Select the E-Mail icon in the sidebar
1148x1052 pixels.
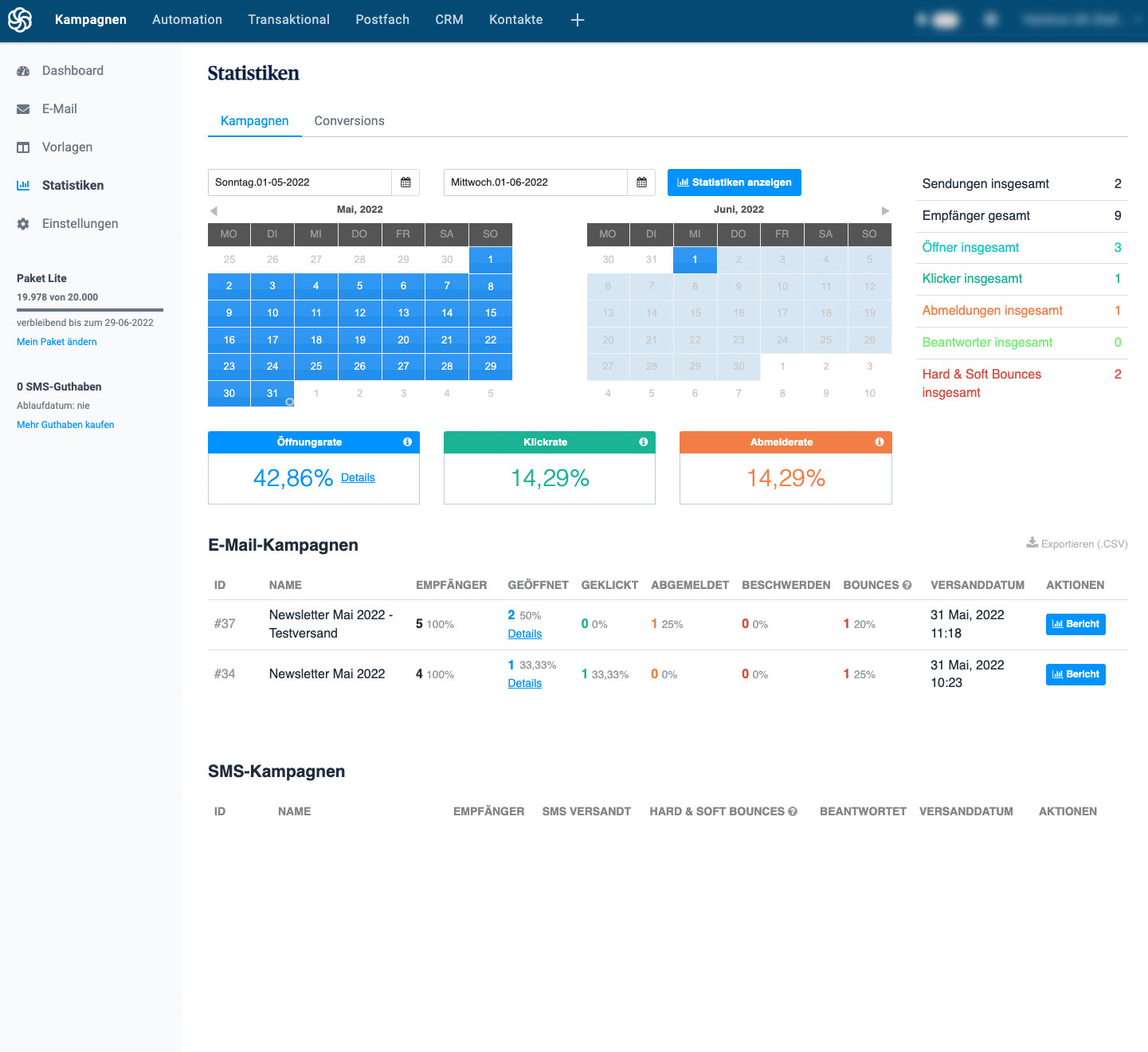coord(24,108)
